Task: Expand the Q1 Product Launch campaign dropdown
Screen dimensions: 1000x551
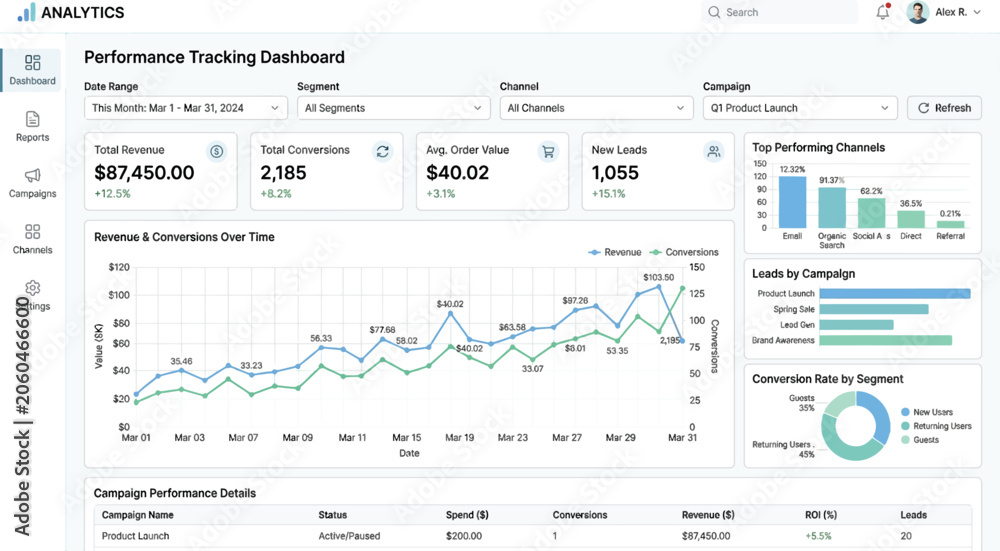Action: pos(800,108)
